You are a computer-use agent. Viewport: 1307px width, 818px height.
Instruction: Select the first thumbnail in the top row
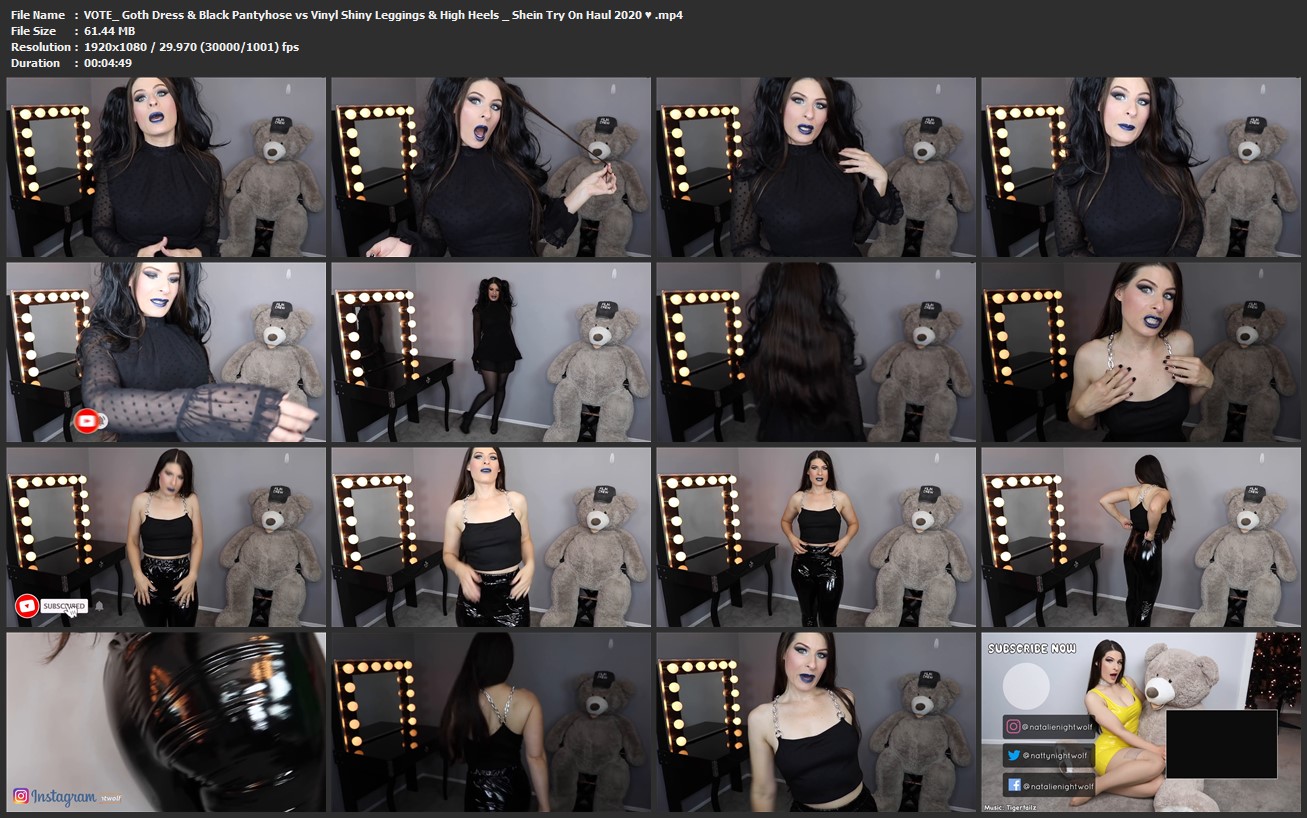[x=166, y=167]
